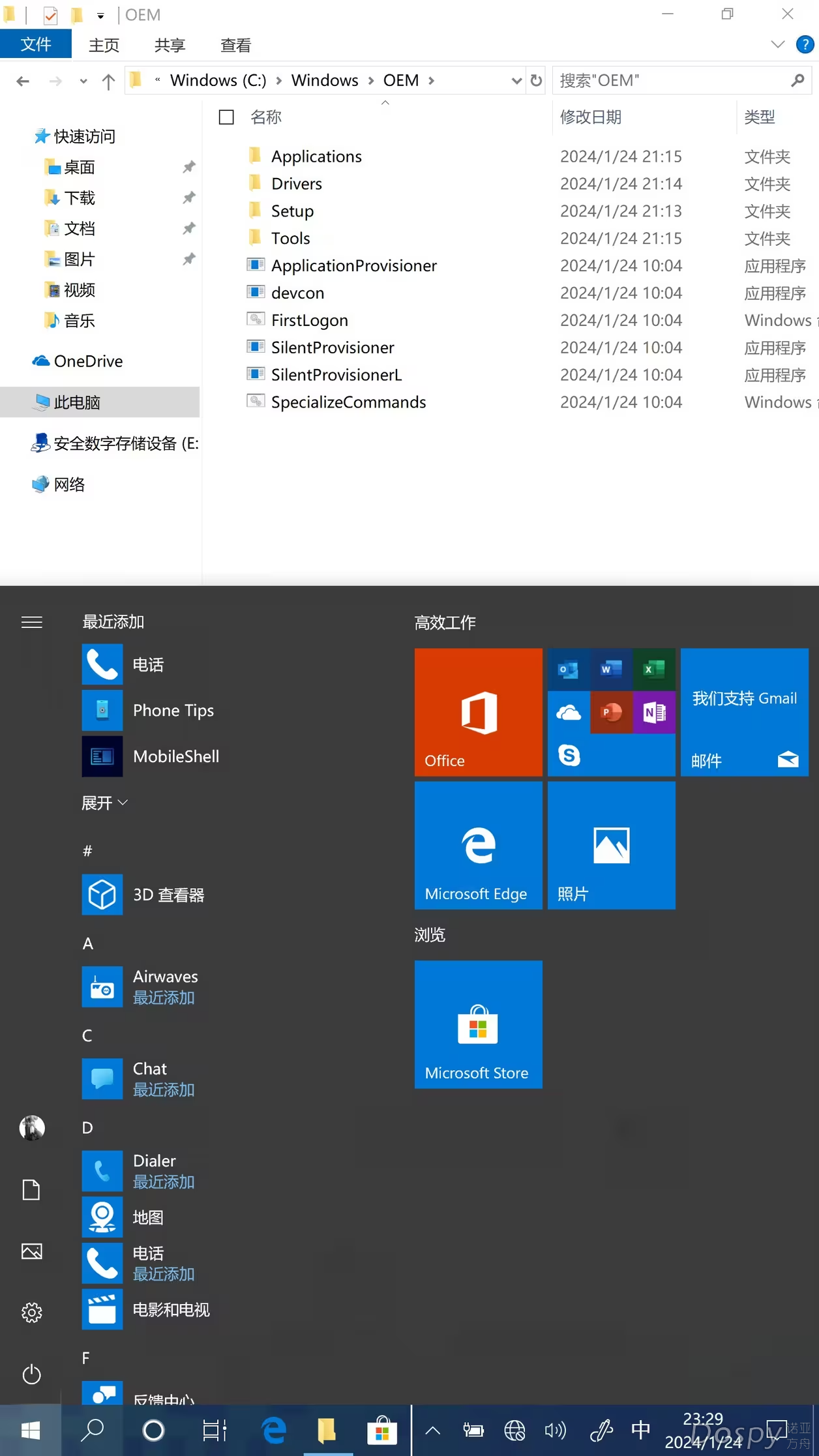Launch Microsoft Edge from the Start tile

click(x=478, y=845)
